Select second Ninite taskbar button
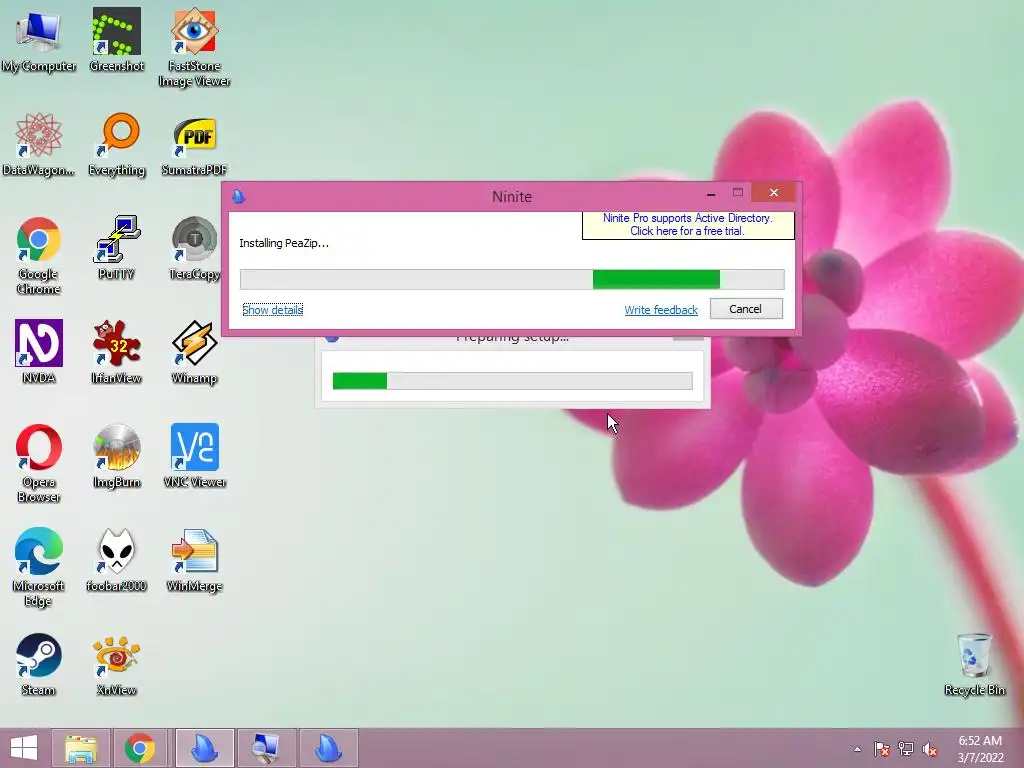 [328, 748]
